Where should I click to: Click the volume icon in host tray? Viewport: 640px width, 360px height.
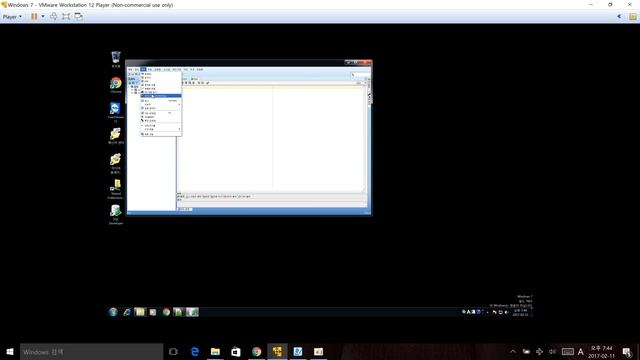(552, 351)
